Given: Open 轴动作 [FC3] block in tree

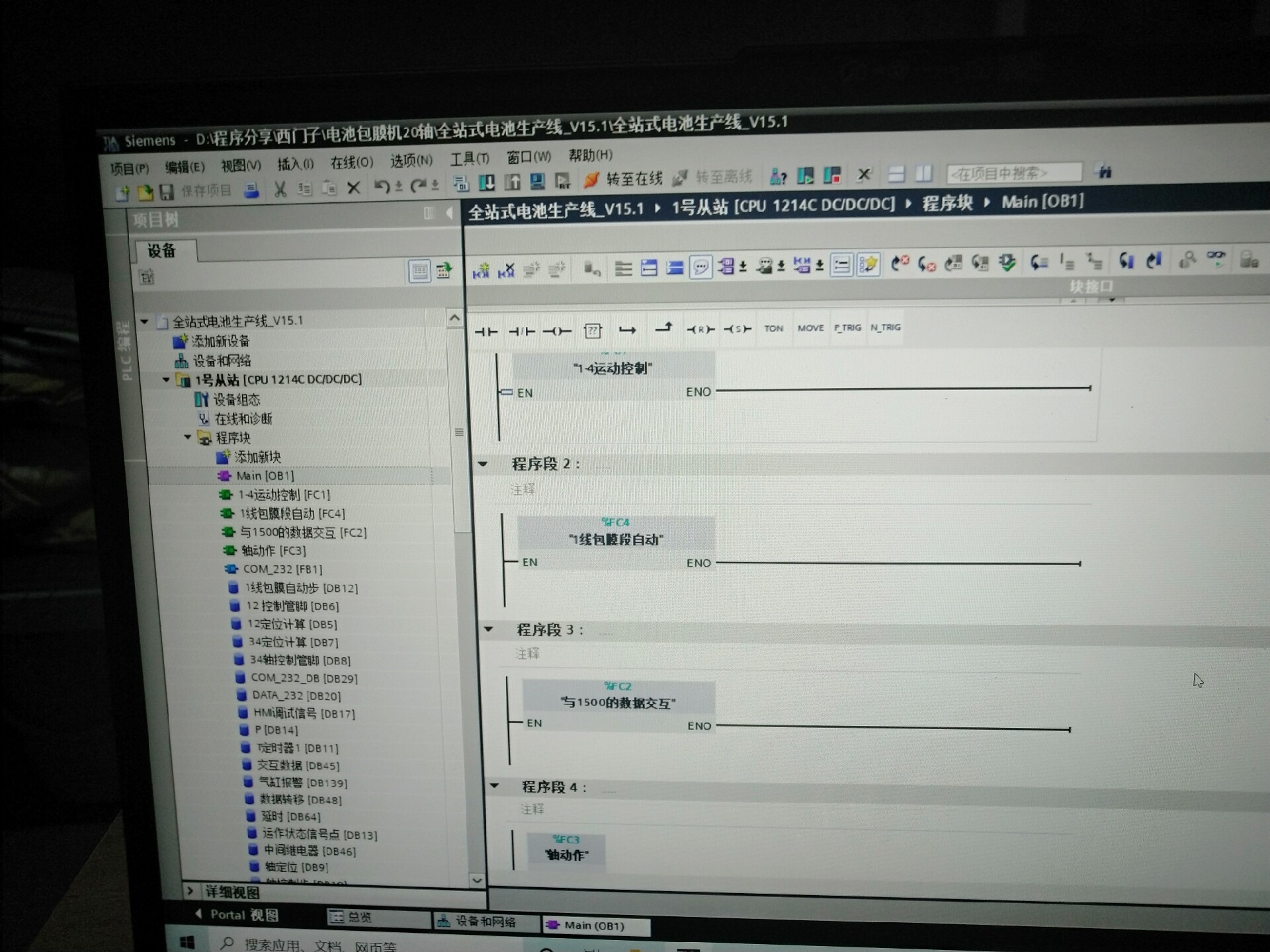Looking at the screenshot, I should coord(273,551).
